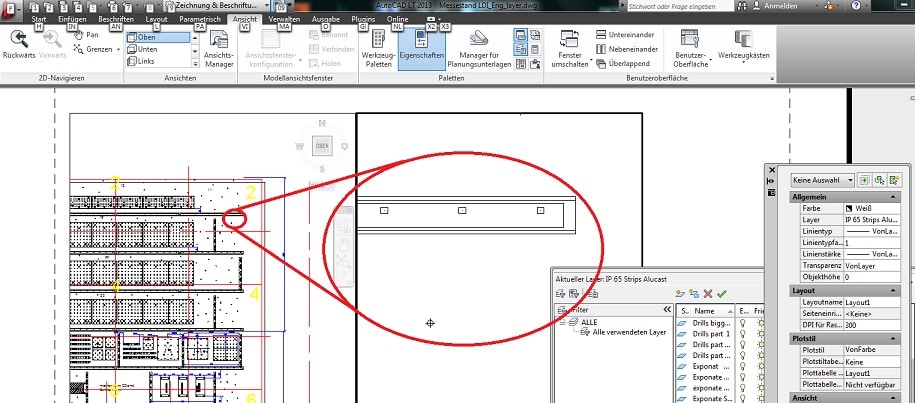This screenshot has width=915, height=403.
Task: Switch to the Verwalten ribbon tab
Action: pyautogui.click(x=284, y=19)
